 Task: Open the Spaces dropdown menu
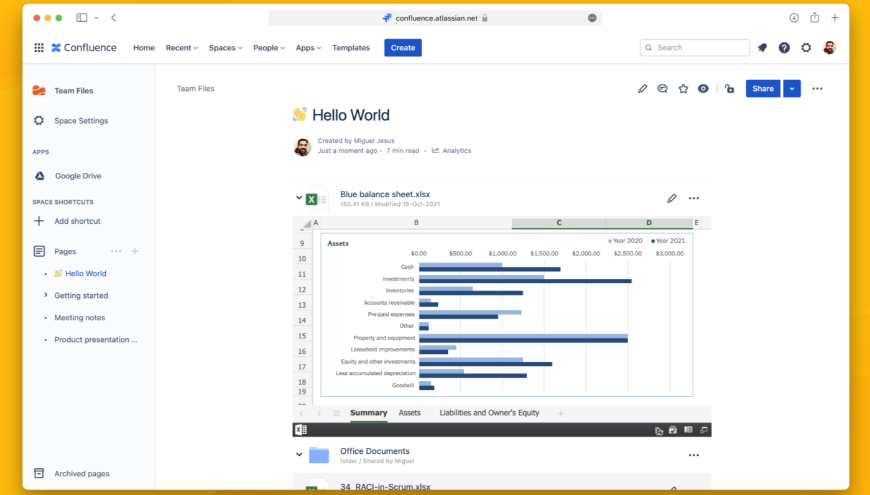(x=225, y=48)
